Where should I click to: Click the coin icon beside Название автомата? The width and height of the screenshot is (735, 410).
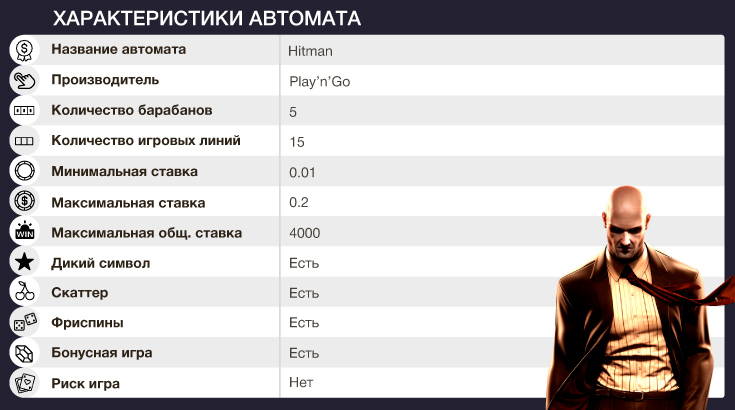click(23, 50)
